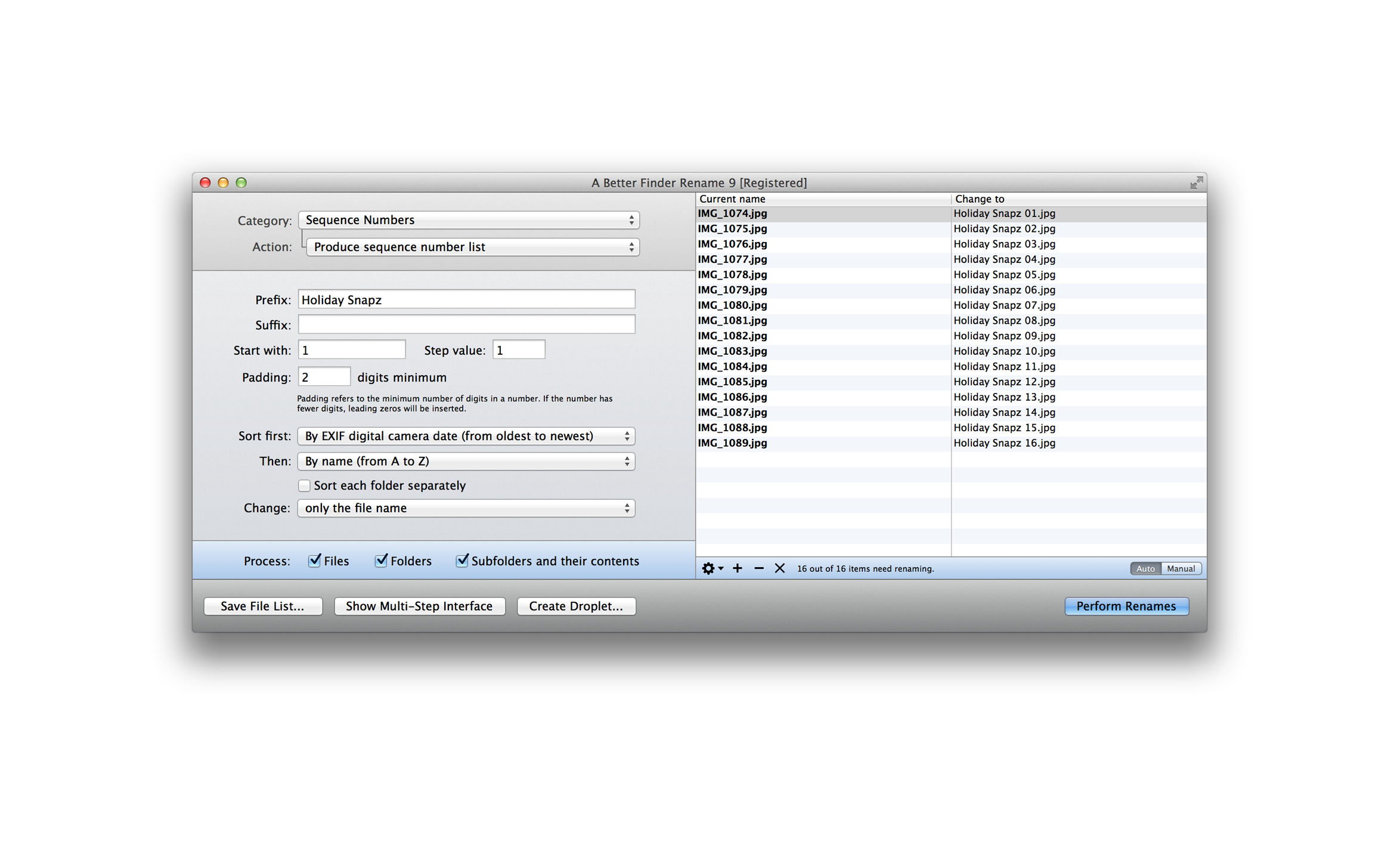Open the Action dropdown
The image size is (1400, 845).
click(473, 247)
